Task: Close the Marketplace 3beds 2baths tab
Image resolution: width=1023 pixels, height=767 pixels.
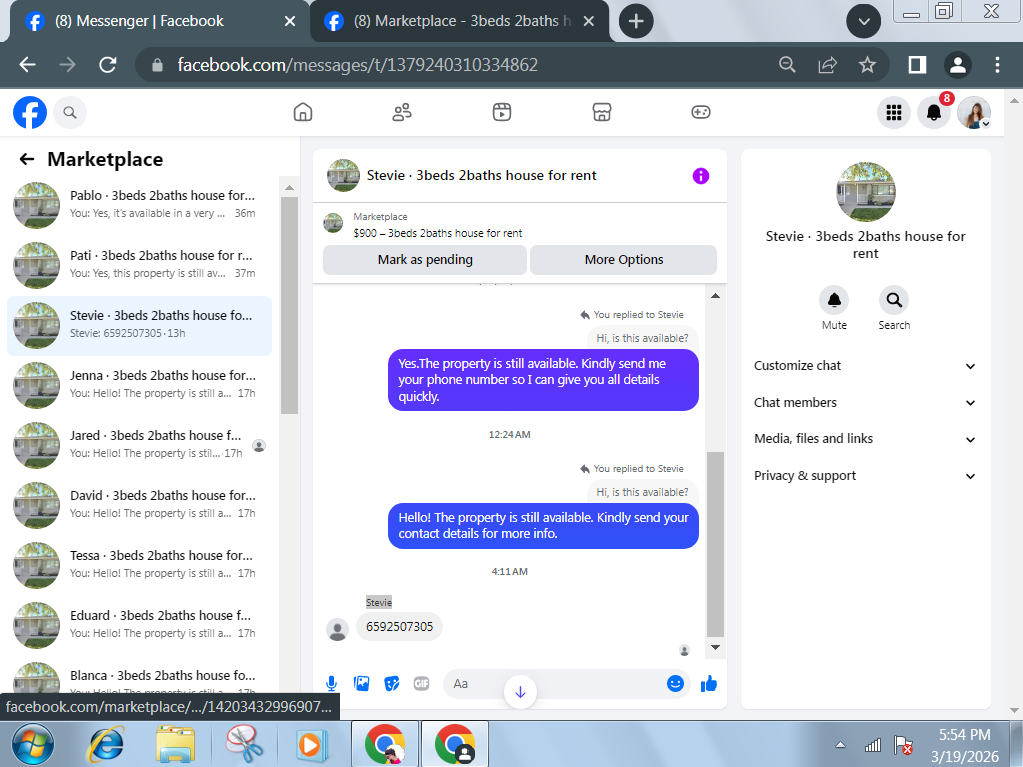Action: click(588, 22)
